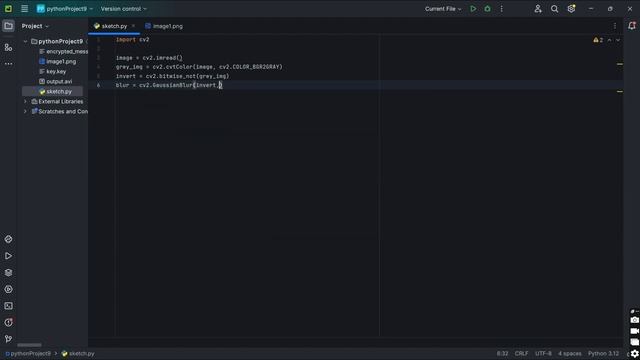Open editor tabs options menu
This screenshot has height=360, width=640.
tap(615, 26)
